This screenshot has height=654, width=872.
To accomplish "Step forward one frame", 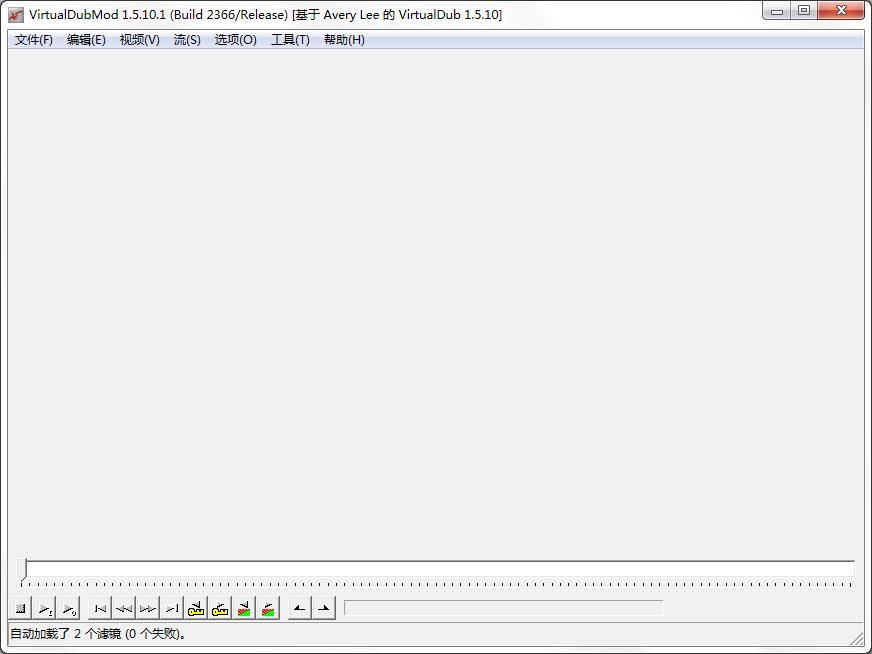I will click(x=147, y=607).
